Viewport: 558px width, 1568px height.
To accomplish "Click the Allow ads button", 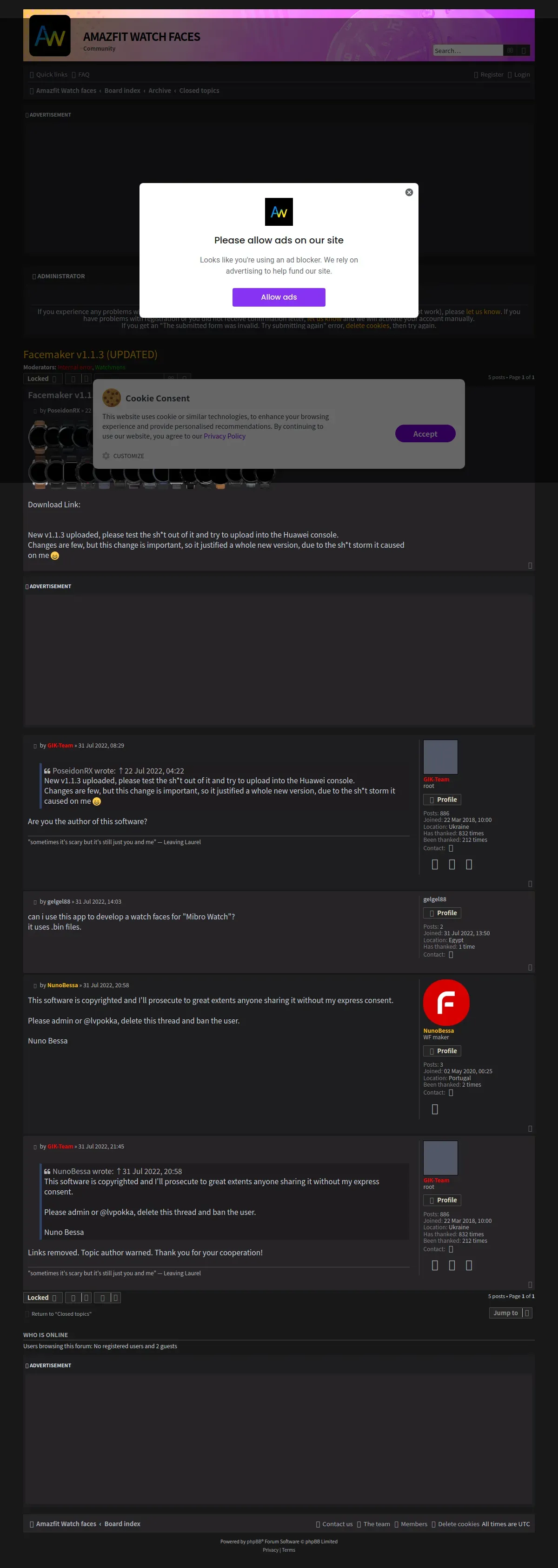I will pos(279,297).
